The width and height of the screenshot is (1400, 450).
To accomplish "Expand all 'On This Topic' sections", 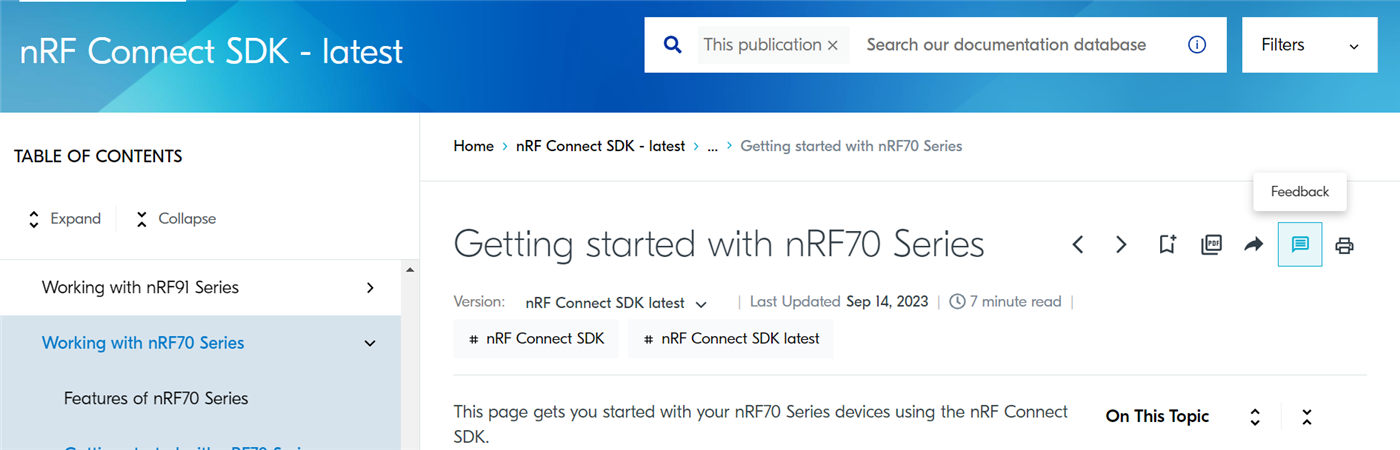I will point(1255,417).
